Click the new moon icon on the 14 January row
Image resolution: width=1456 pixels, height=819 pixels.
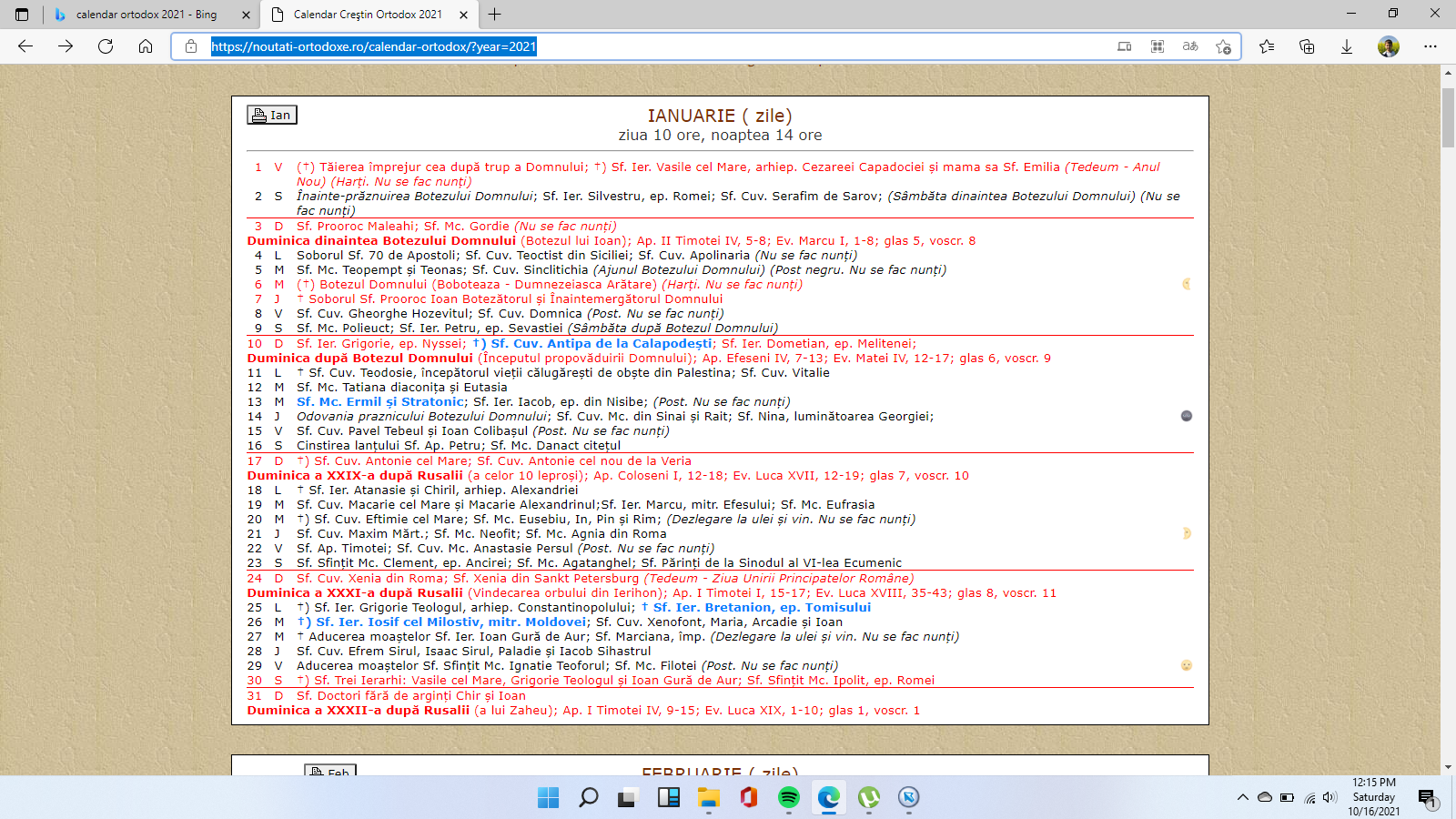coord(1186,416)
